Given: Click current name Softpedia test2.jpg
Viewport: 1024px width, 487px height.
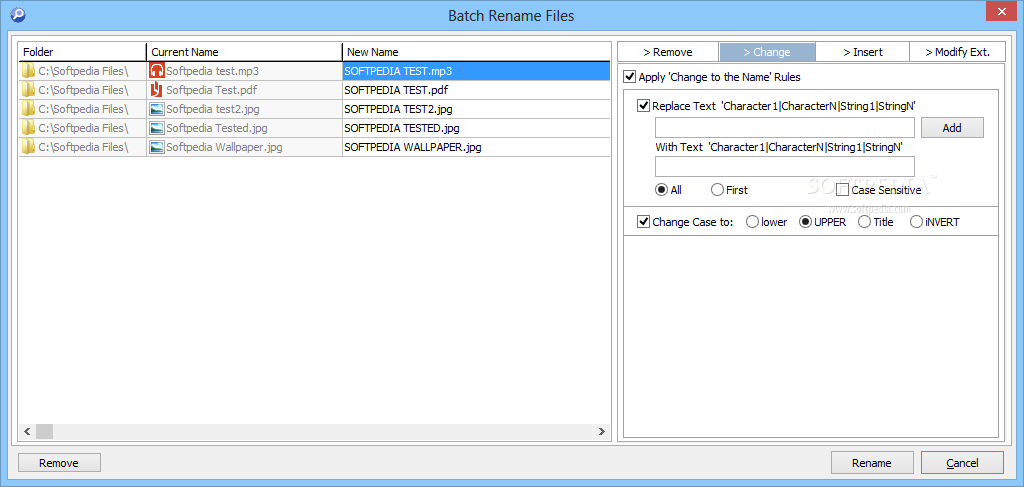Looking at the screenshot, I should pos(213,109).
